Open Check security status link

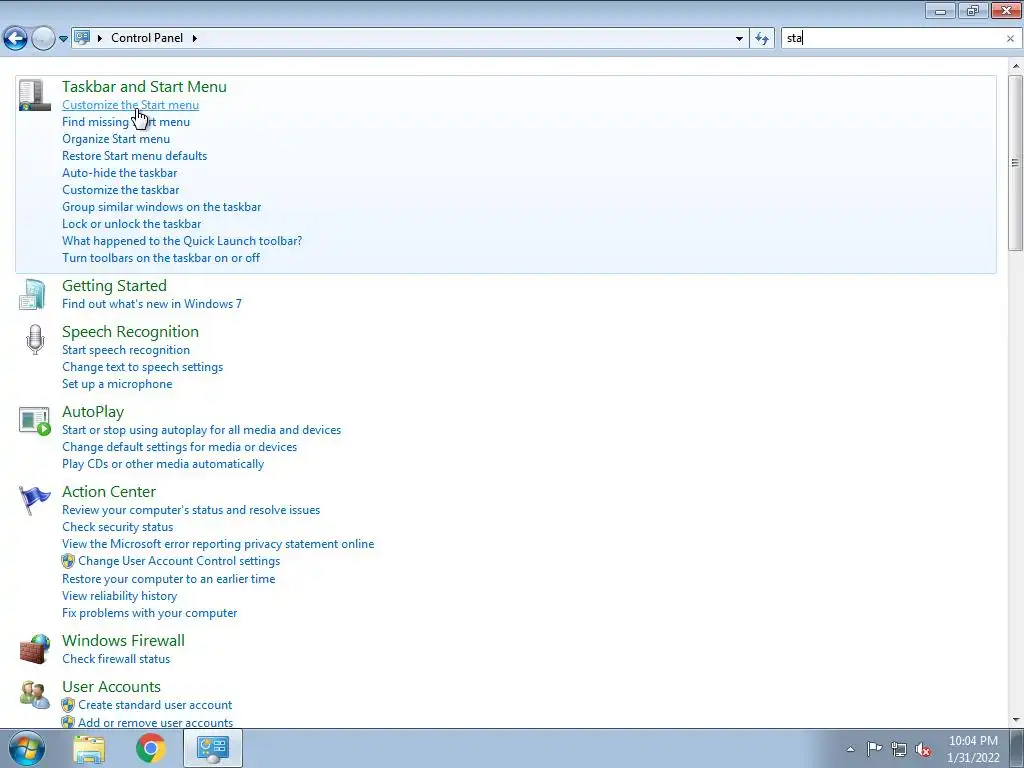(118, 527)
